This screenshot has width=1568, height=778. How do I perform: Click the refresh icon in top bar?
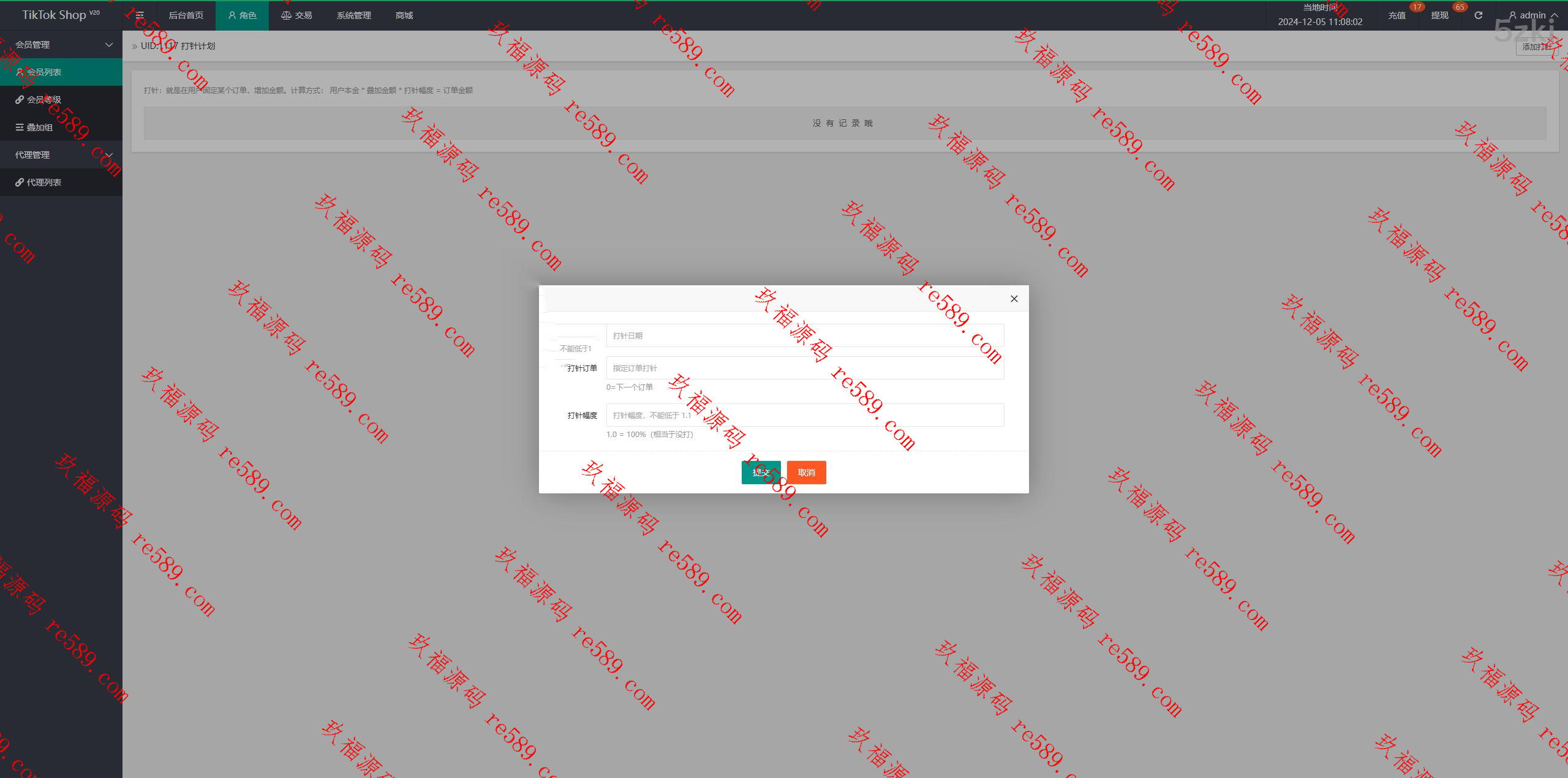[x=1478, y=15]
